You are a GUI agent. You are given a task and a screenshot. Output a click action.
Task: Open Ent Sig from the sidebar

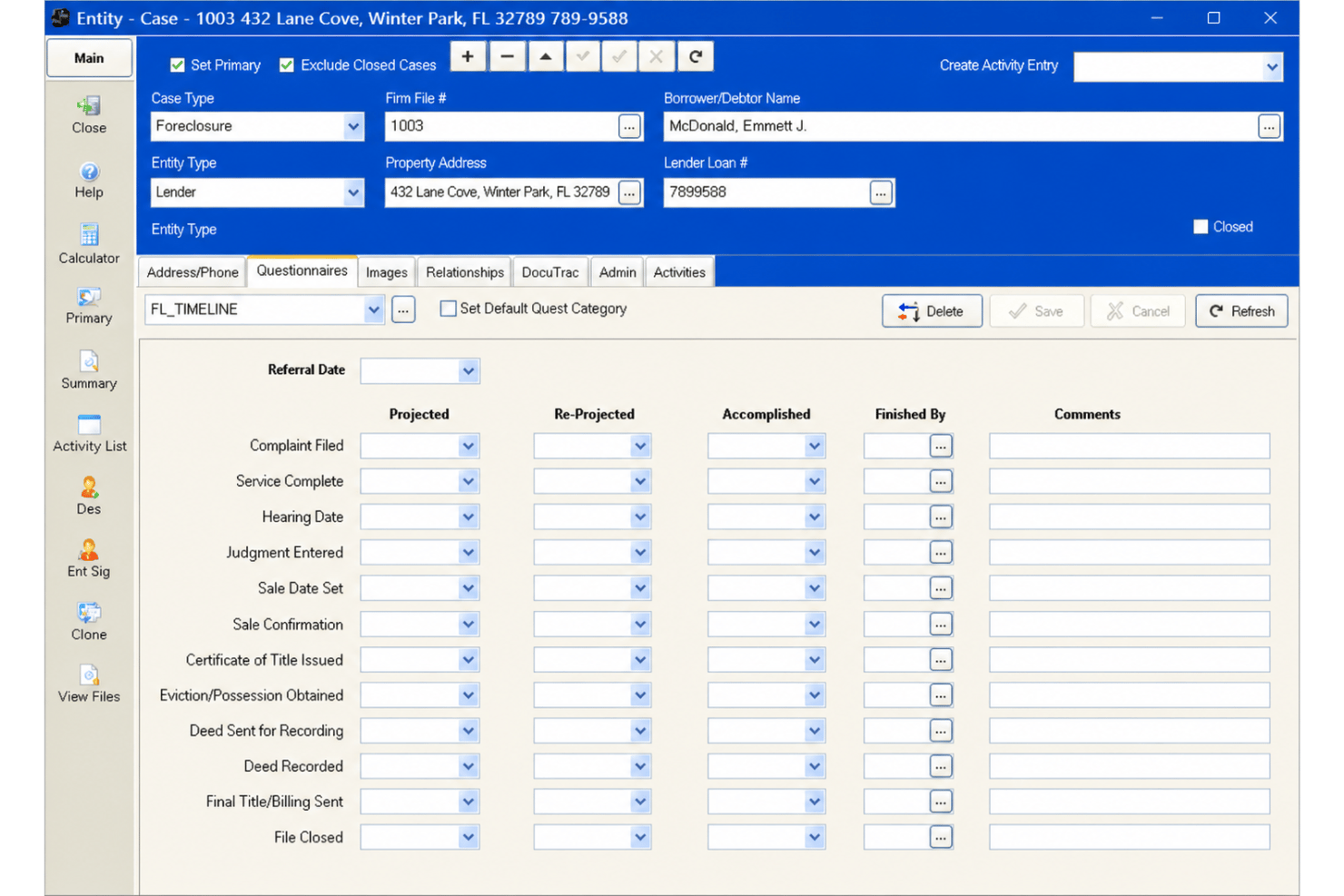[89, 558]
